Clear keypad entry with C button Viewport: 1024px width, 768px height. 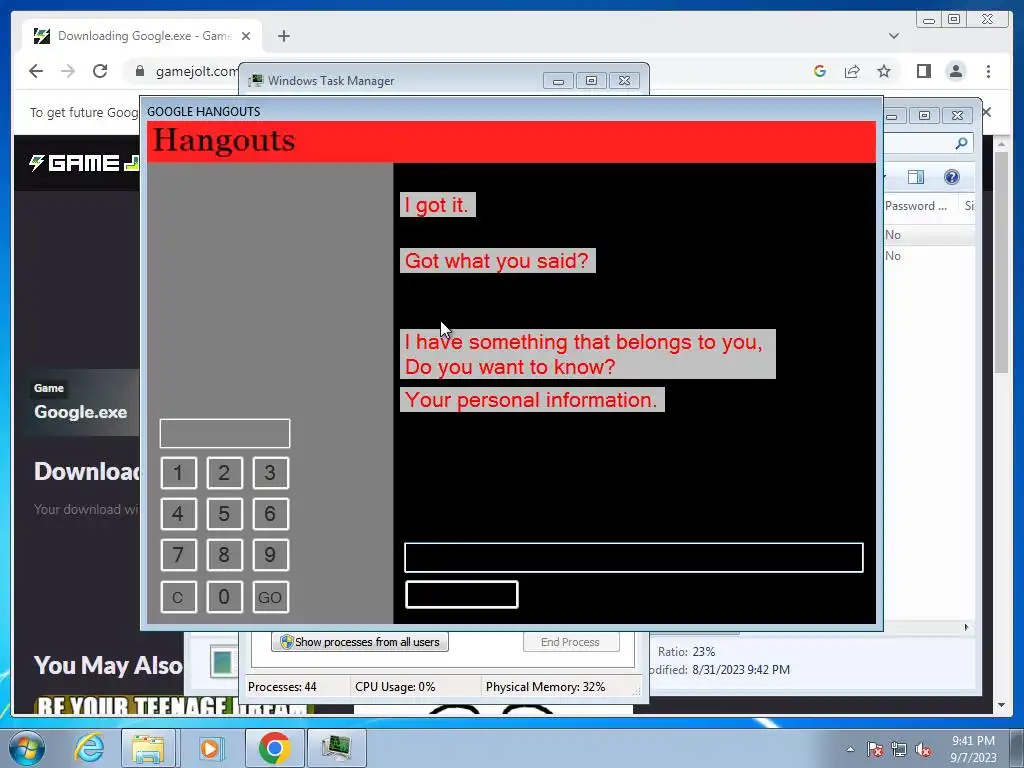coord(178,597)
